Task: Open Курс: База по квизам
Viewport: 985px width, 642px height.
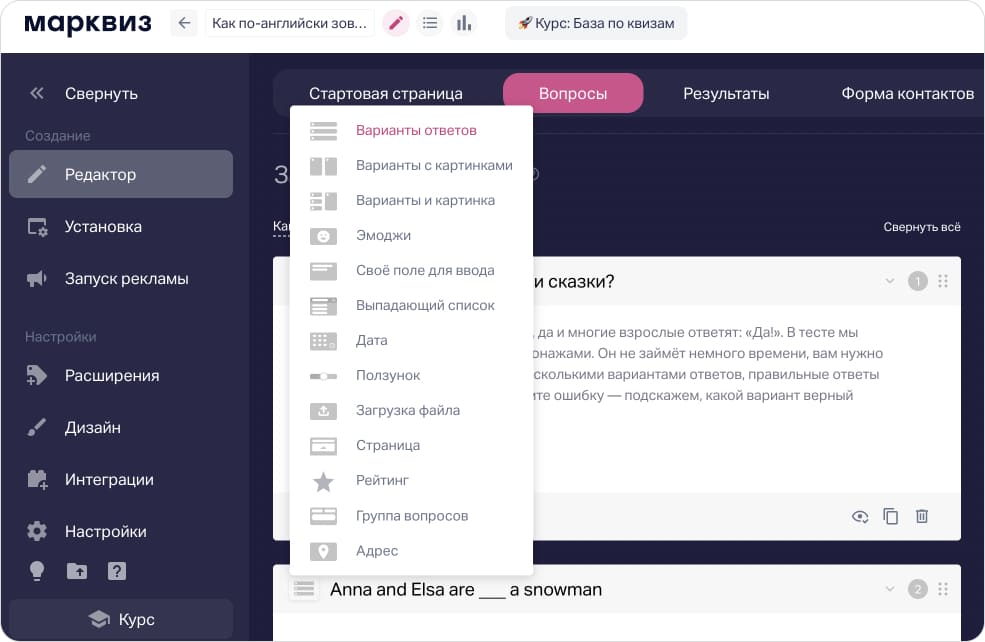Action: 596,22
